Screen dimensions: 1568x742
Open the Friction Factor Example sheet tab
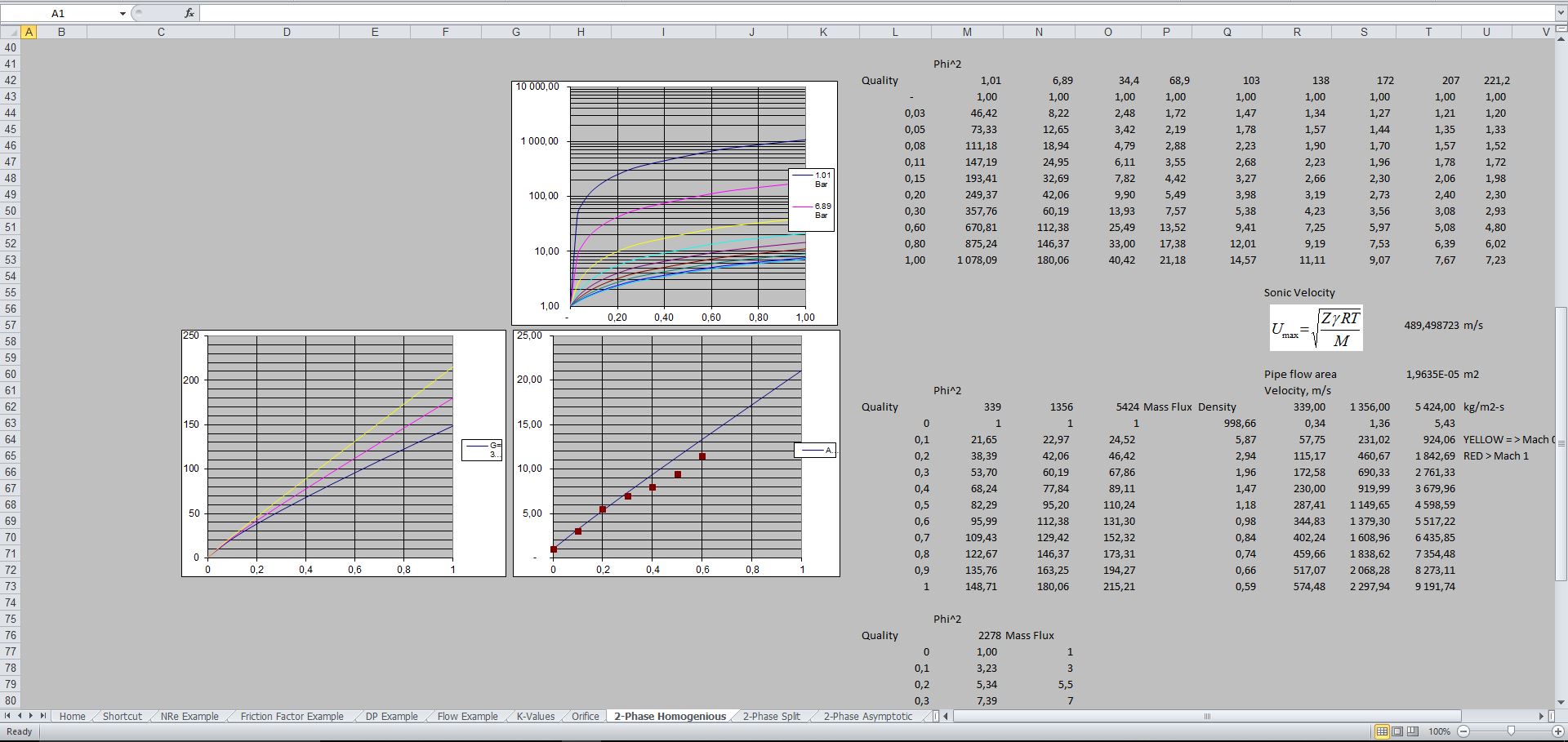pos(292,716)
